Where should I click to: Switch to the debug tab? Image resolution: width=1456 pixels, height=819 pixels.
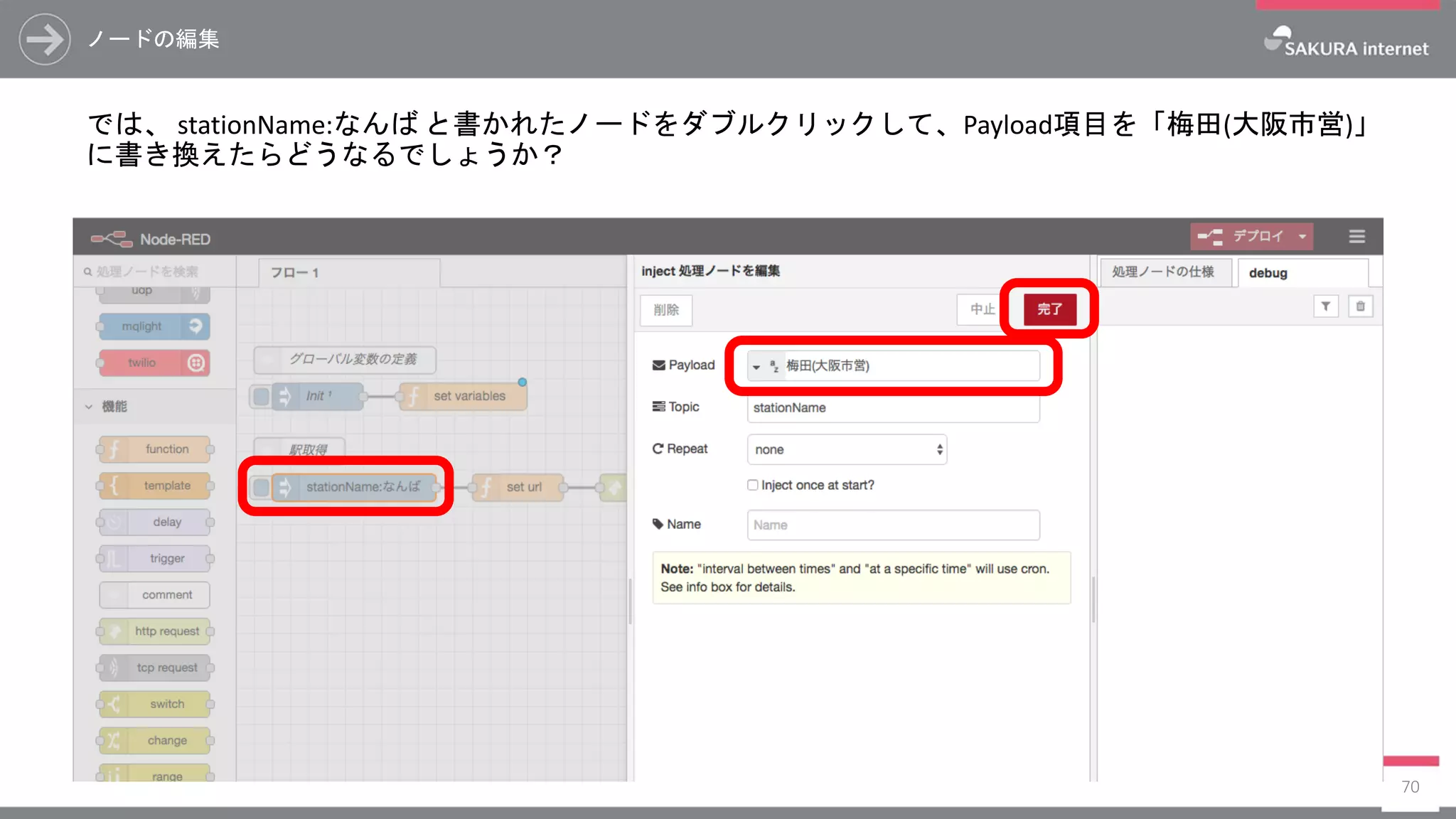1302,273
